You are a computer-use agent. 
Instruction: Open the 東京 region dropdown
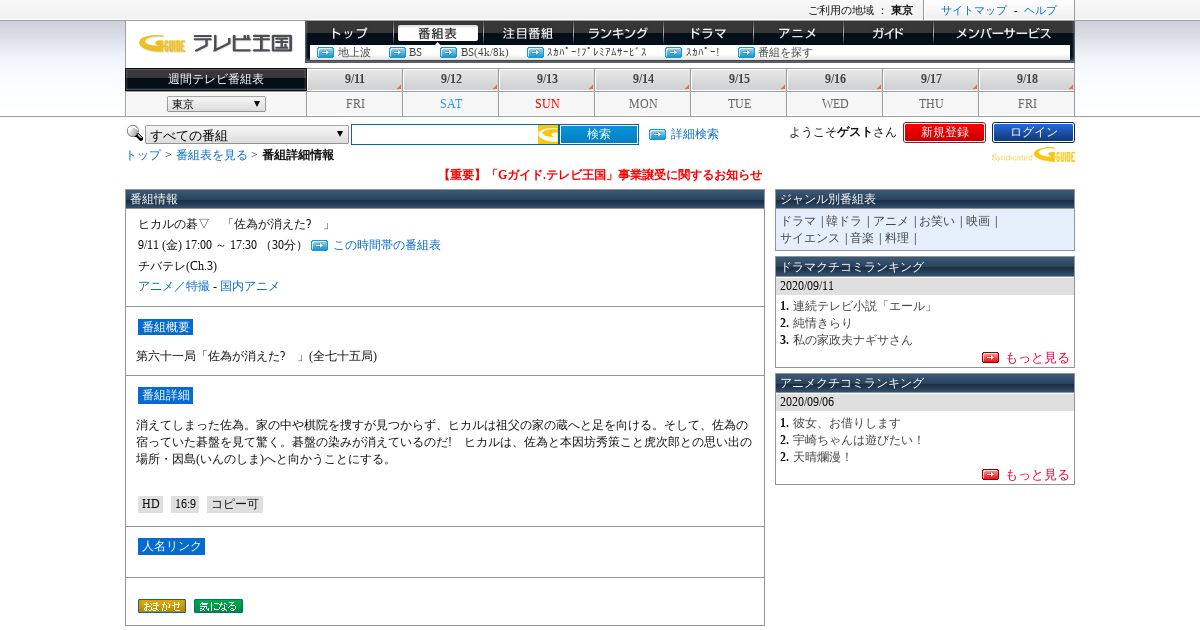(x=216, y=104)
